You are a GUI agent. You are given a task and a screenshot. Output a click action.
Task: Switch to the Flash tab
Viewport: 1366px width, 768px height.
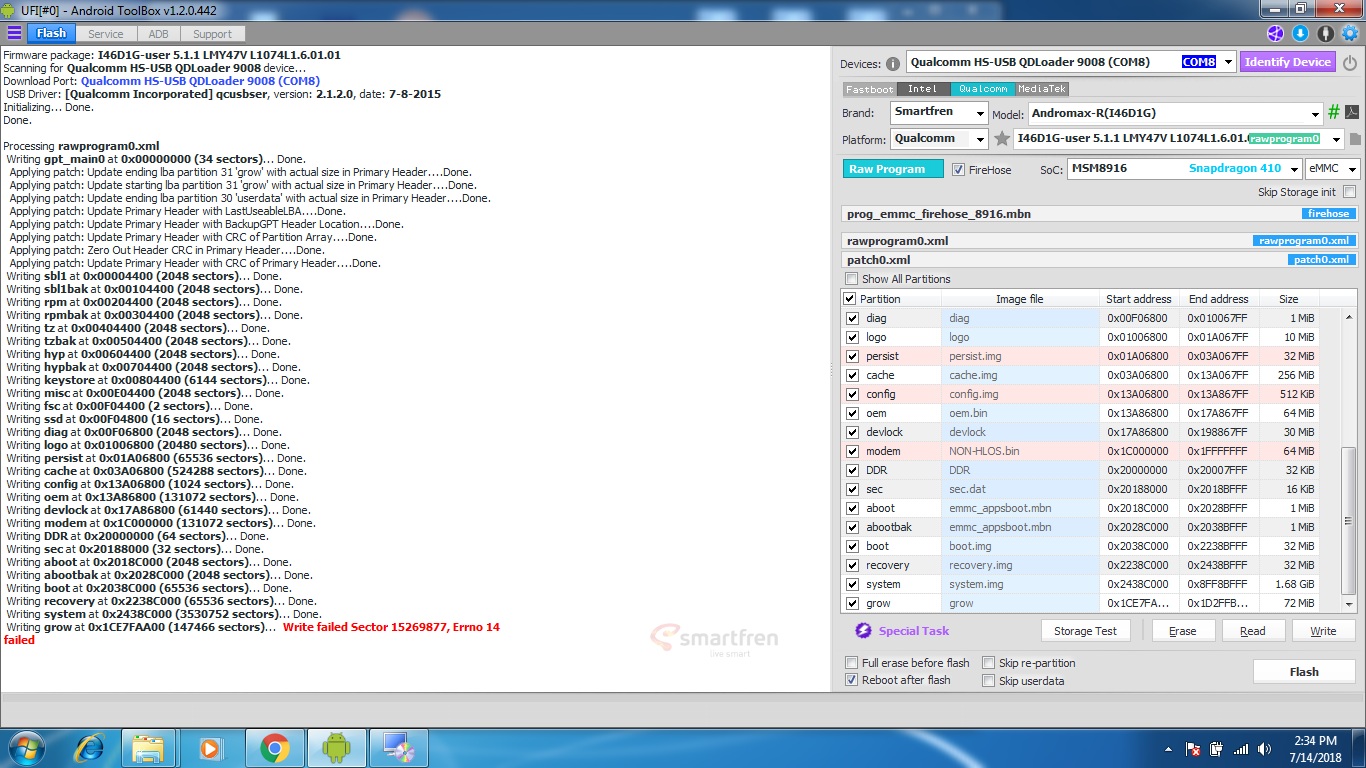coord(52,34)
